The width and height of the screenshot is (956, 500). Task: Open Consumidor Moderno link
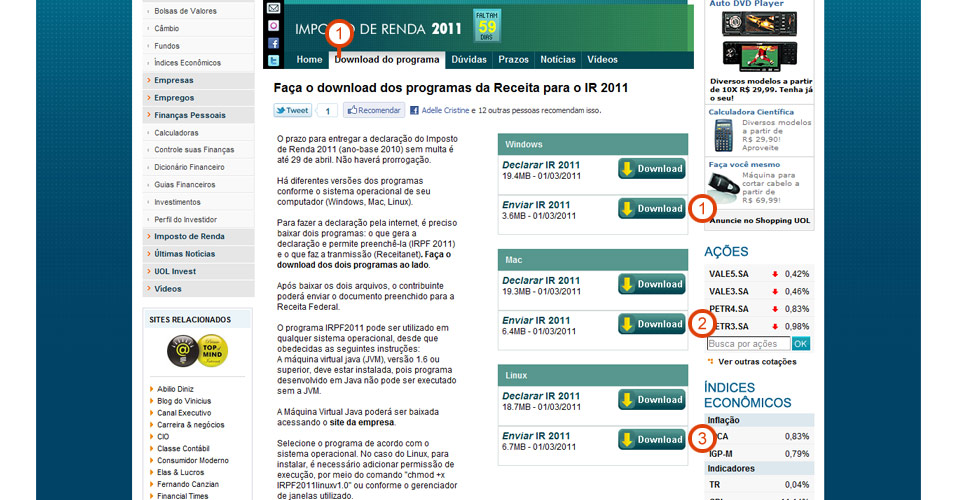193,460
